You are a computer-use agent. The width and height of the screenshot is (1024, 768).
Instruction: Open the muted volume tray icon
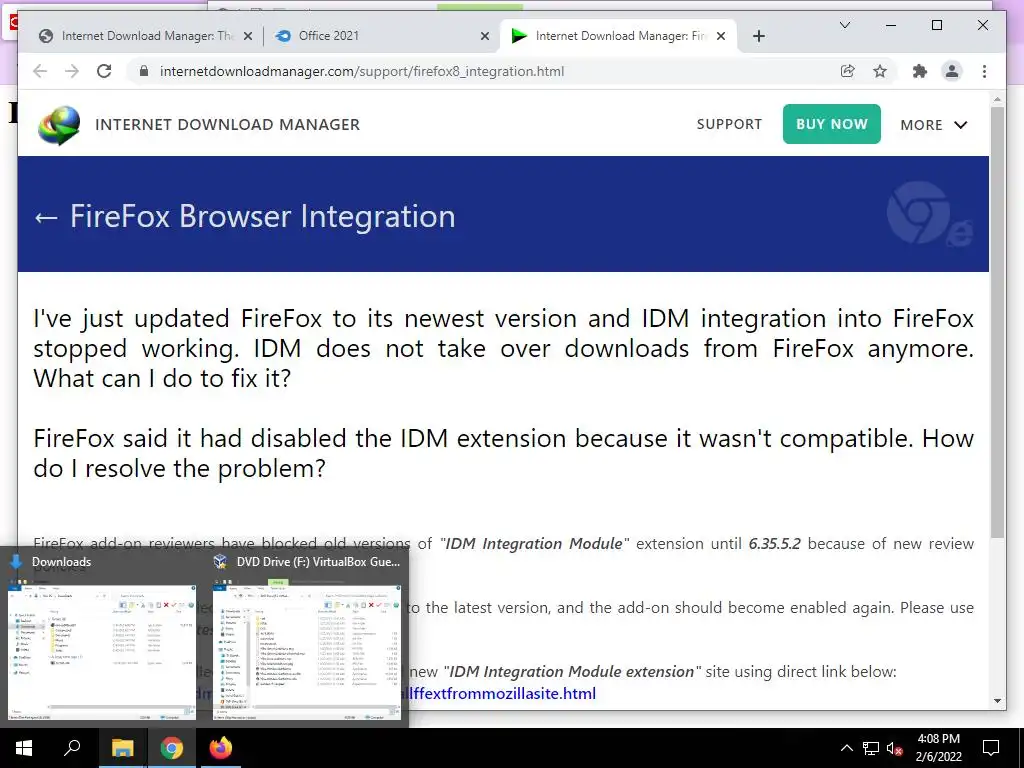coord(895,748)
